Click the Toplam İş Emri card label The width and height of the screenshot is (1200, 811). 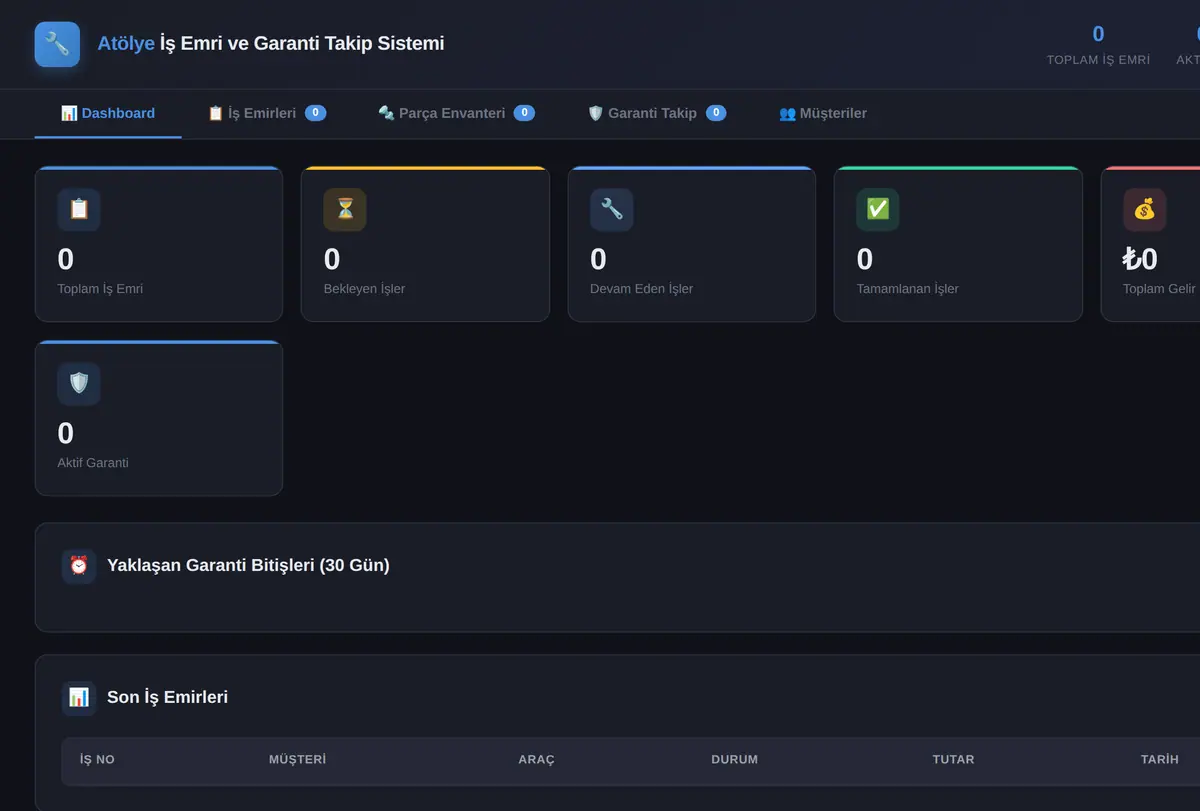tap(100, 289)
